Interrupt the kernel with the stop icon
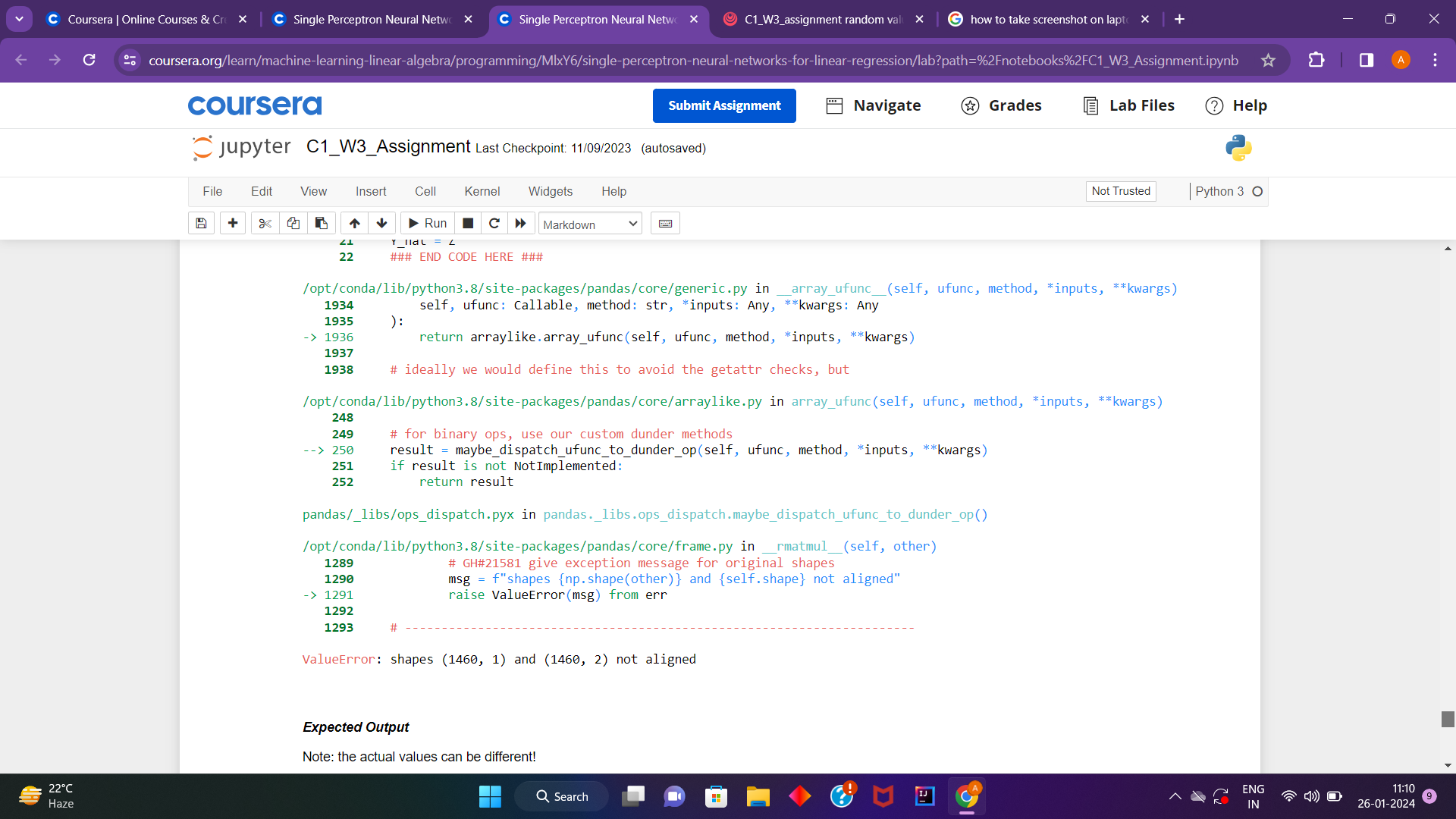 (x=468, y=223)
